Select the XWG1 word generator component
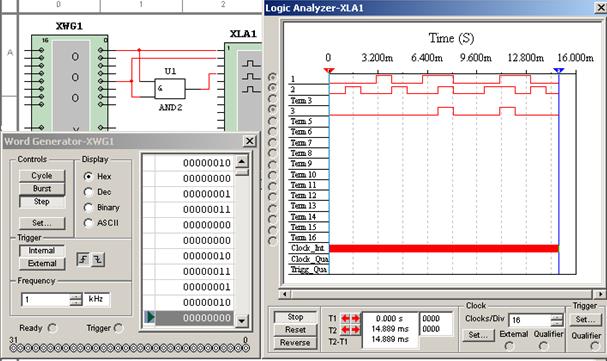Image resolution: width=607 pixels, height=361 pixels. tap(70, 83)
